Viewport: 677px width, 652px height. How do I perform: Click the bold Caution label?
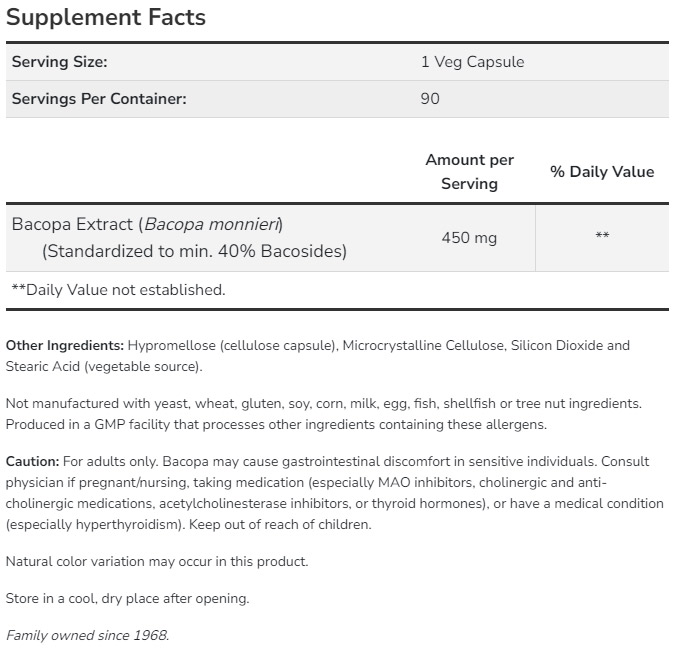pyautogui.click(x=32, y=461)
